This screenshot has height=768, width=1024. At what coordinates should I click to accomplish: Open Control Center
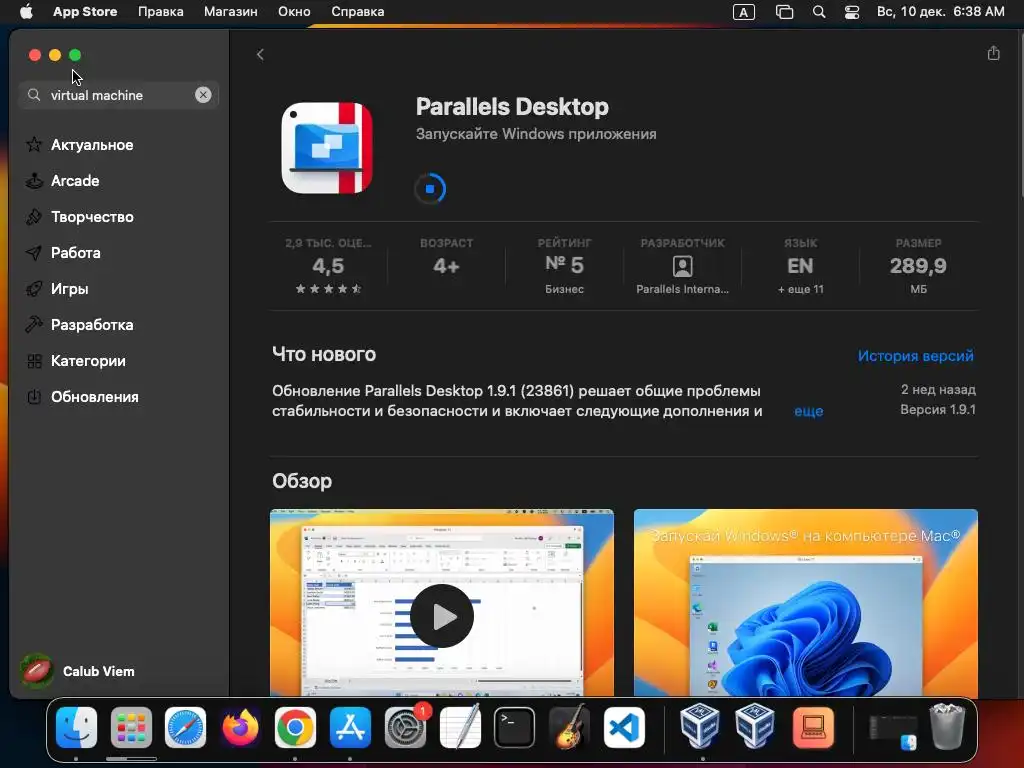852,12
